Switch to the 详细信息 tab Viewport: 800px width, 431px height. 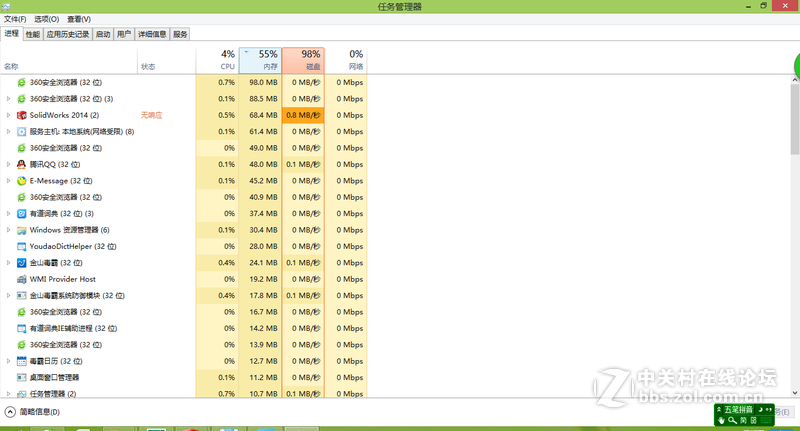152,34
